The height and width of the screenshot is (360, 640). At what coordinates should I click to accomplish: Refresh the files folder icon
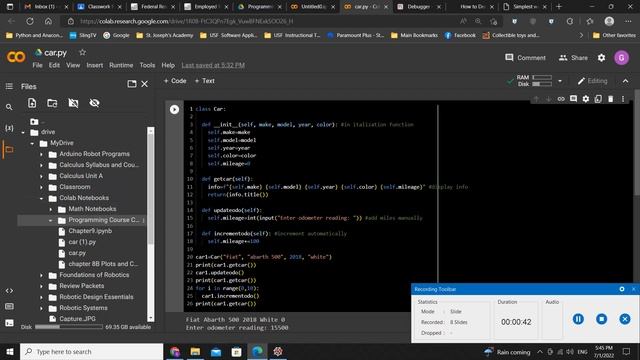(52, 103)
